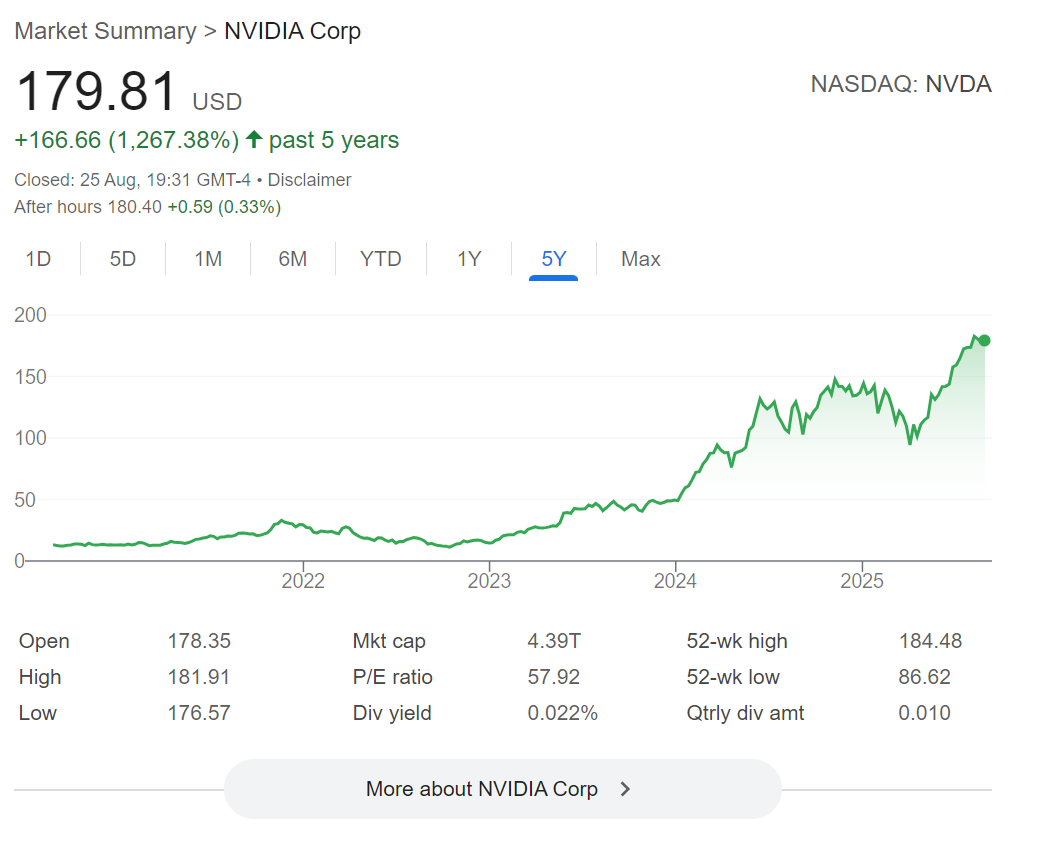Click the chevron beside More about NVIDIA Corp
Image resolution: width=1046 pixels, height=858 pixels.
[x=626, y=789]
